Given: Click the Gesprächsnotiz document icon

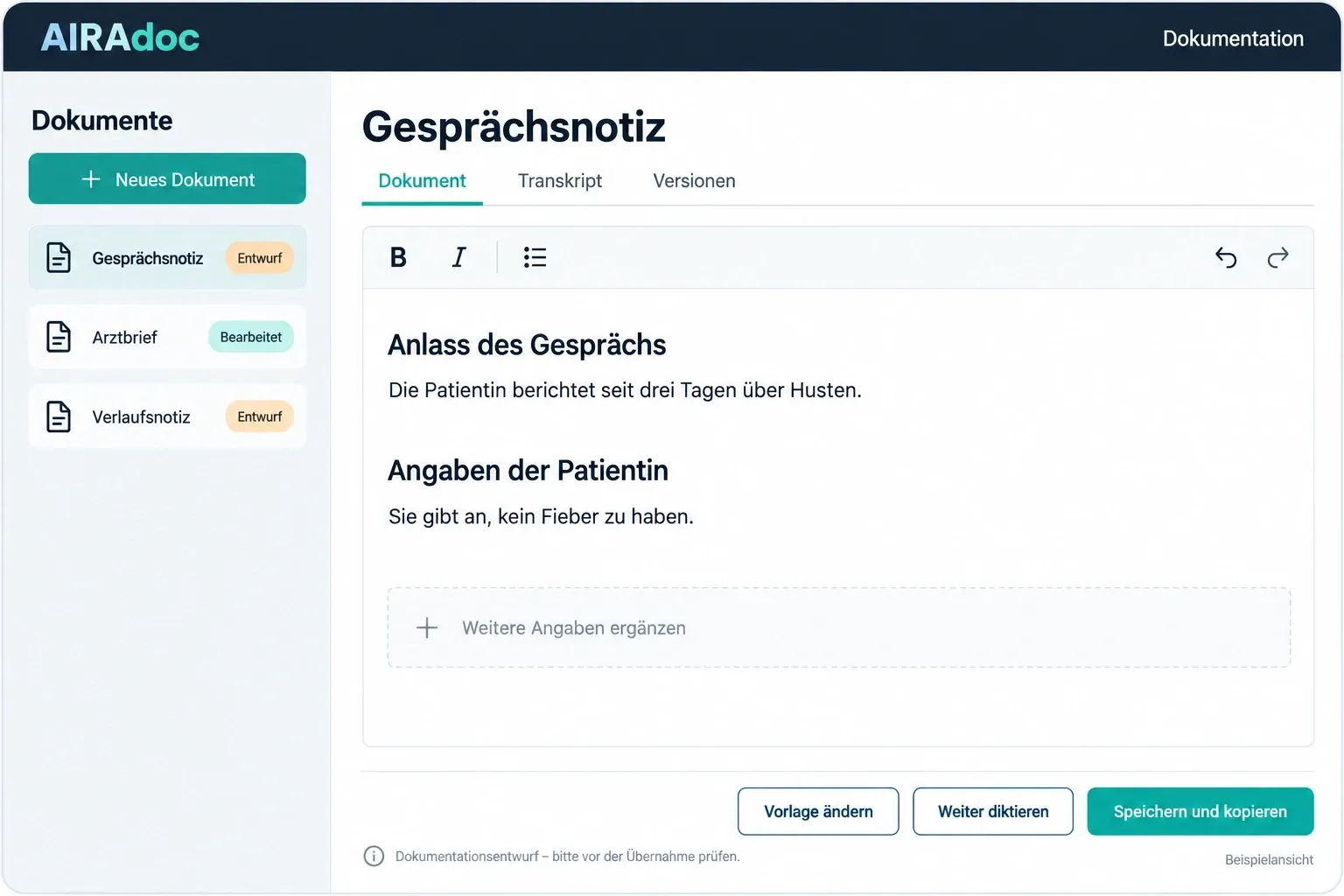Looking at the screenshot, I should click(x=59, y=257).
